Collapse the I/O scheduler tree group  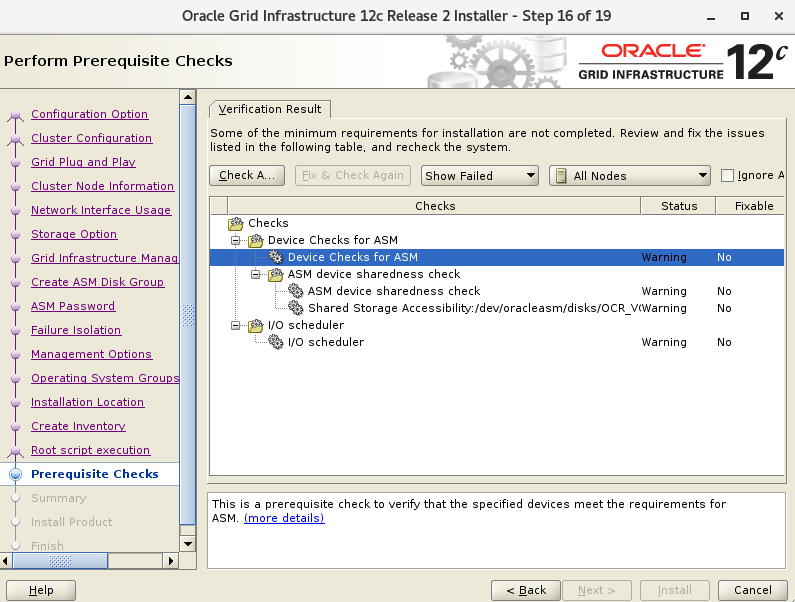coord(237,325)
